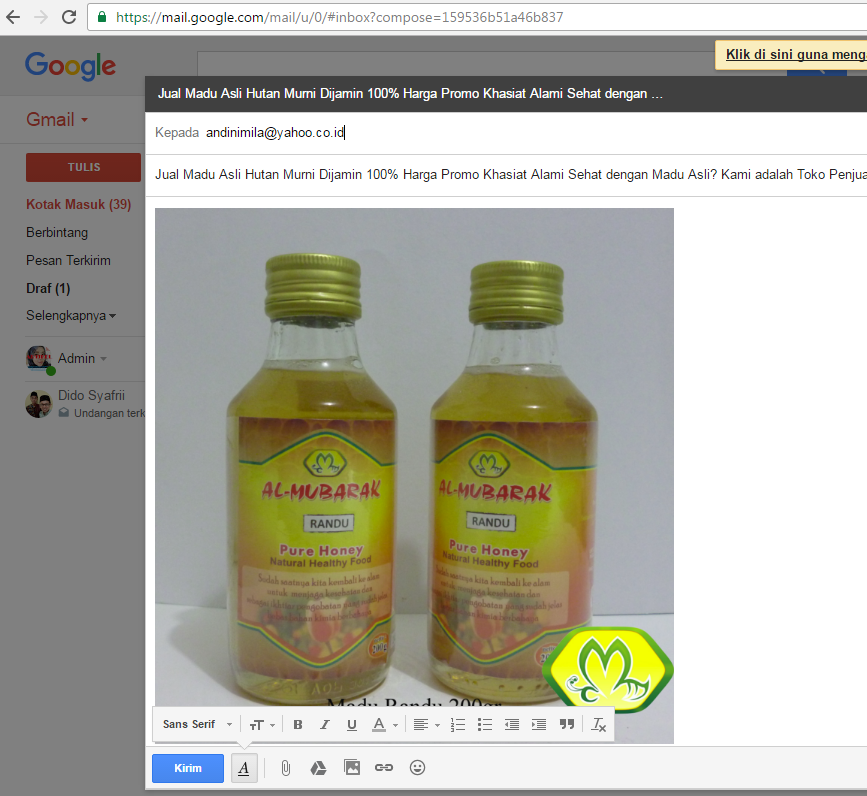Image resolution: width=867 pixels, height=796 pixels.
Task: Insert a bulleted list
Action: coord(485,725)
